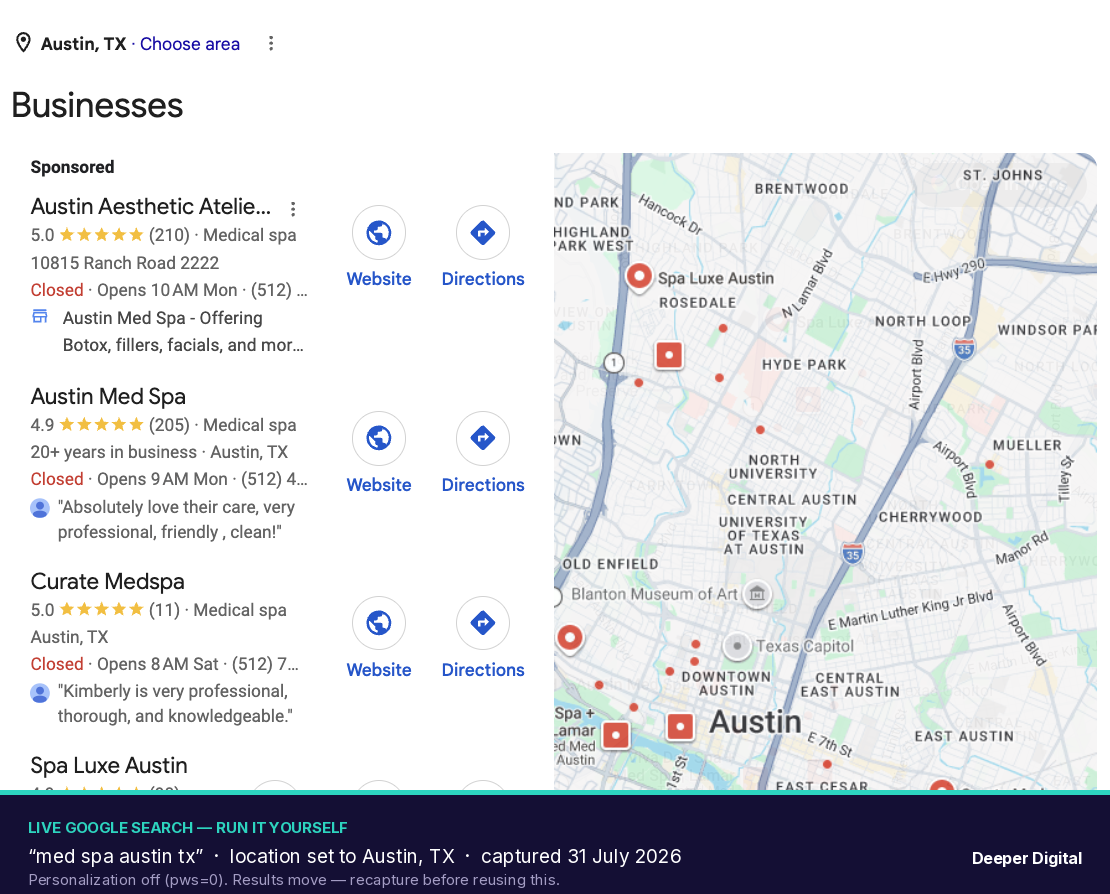Image resolution: width=1110 pixels, height=894 pixels.
Task: Click Directions icon for Austin Aesthetic Atelier
Action: point(483,232)
